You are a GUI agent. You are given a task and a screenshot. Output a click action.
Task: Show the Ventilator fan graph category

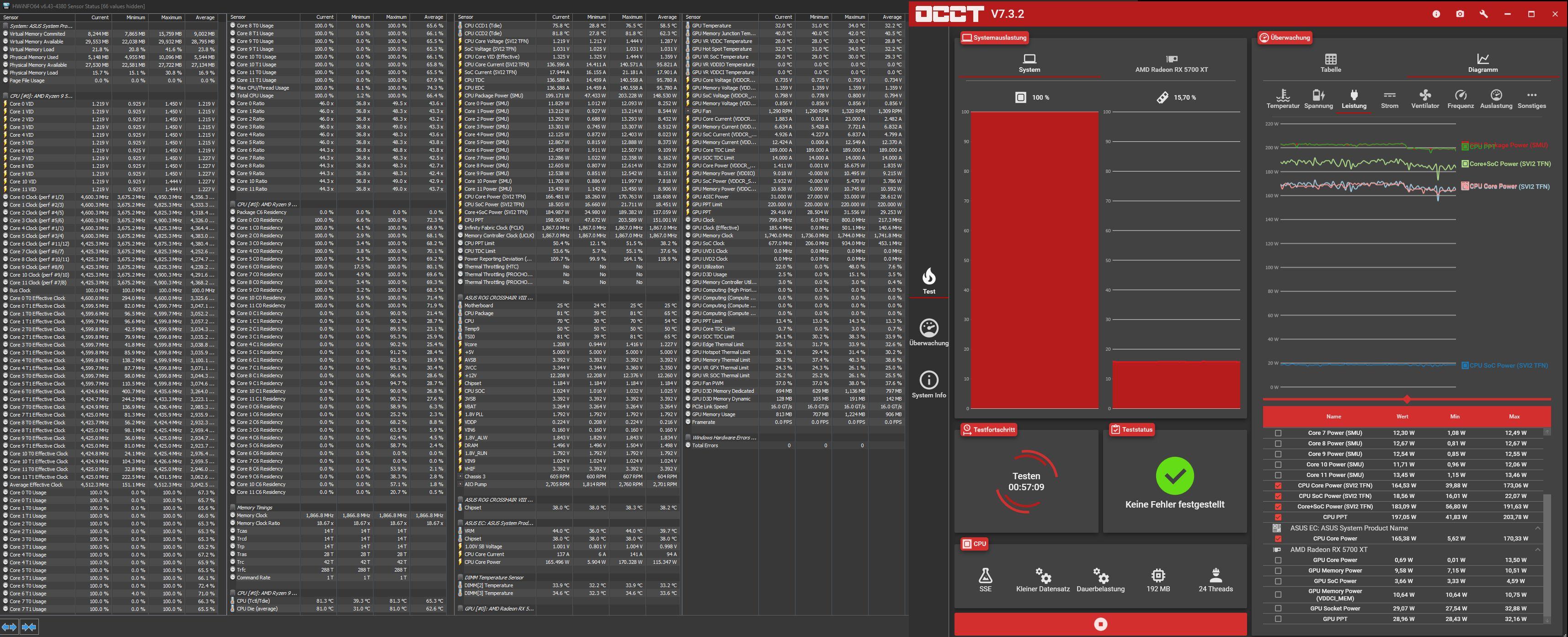click(x=1425, y=99)
